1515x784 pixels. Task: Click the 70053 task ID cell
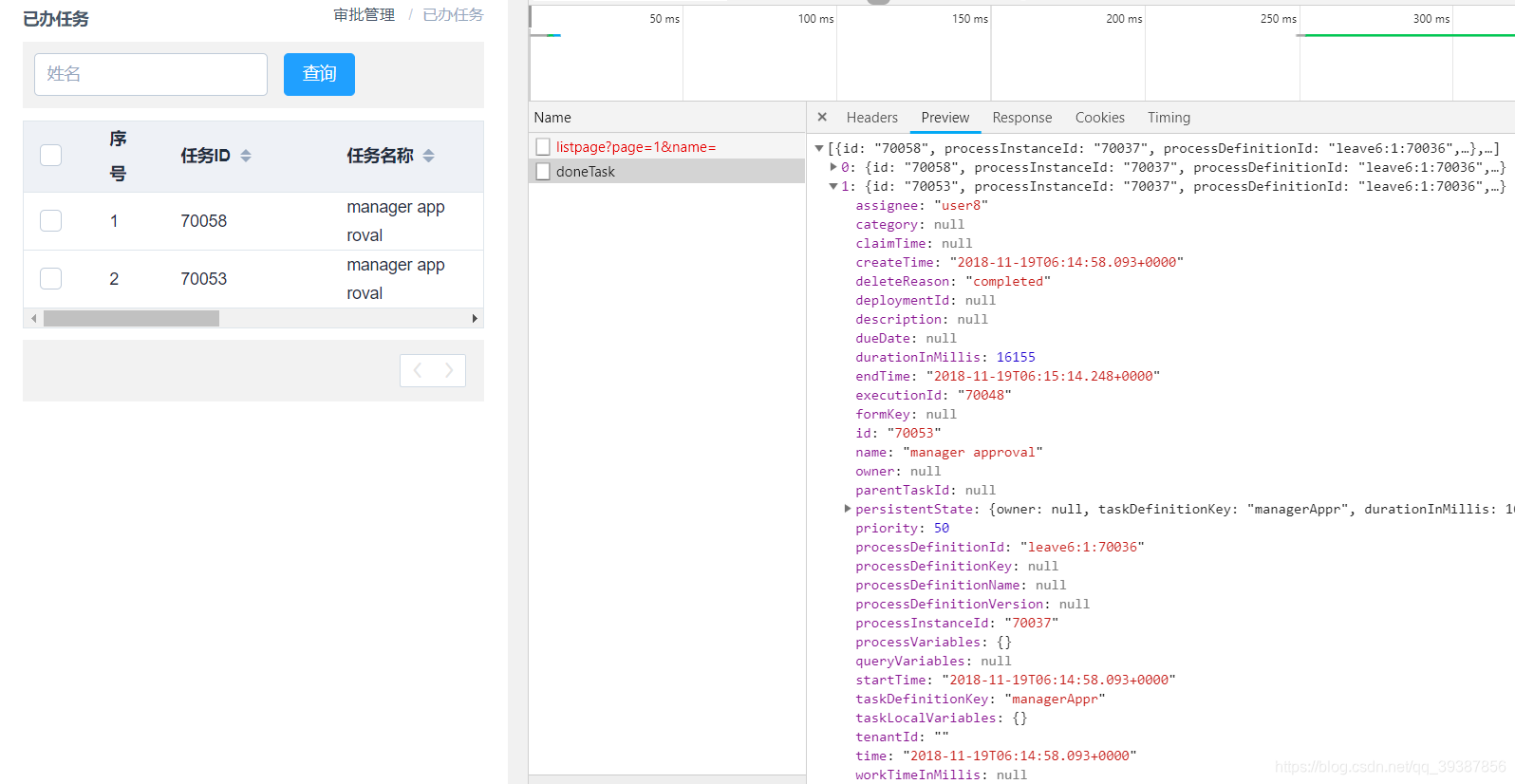[204, 279]
